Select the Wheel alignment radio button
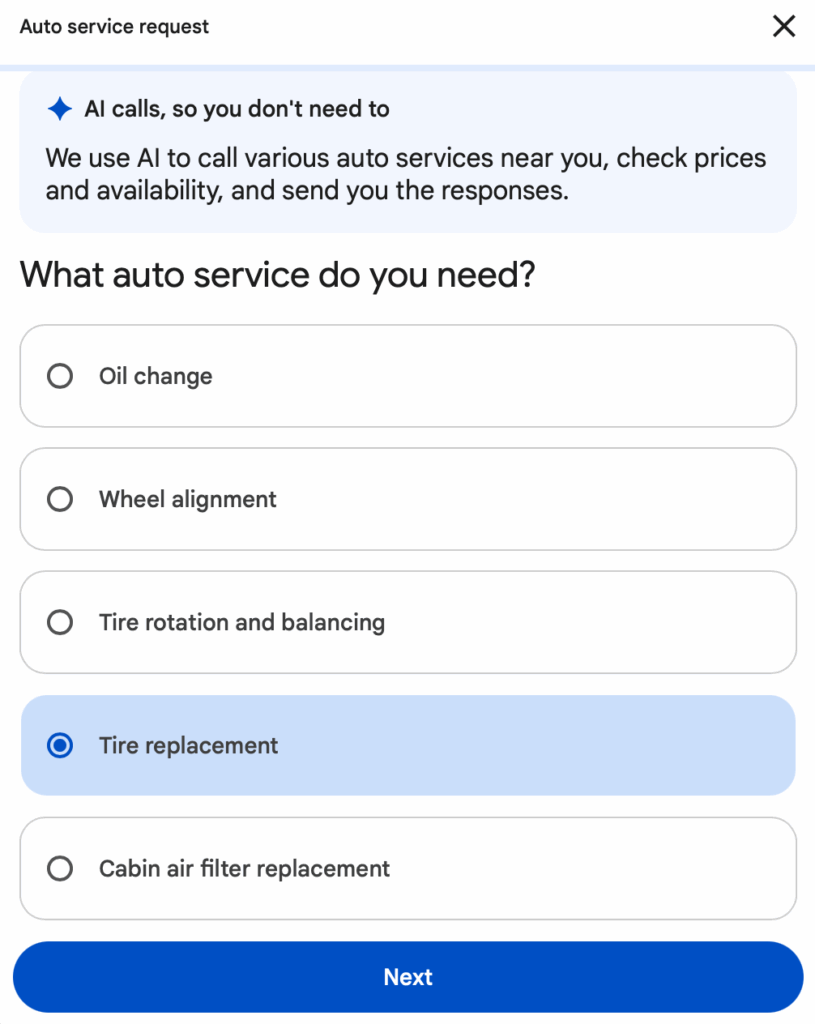815x1024 pixels. click(x=60, y=499)
